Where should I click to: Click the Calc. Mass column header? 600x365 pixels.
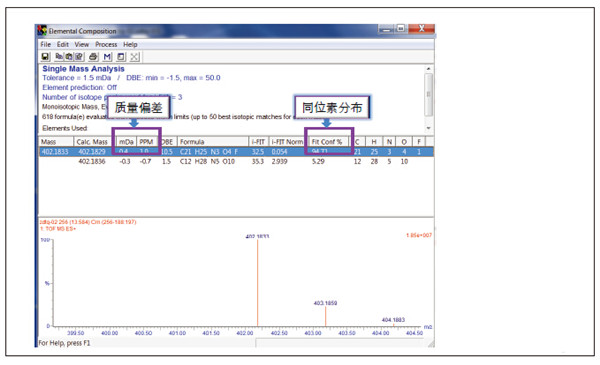point(92,142)
